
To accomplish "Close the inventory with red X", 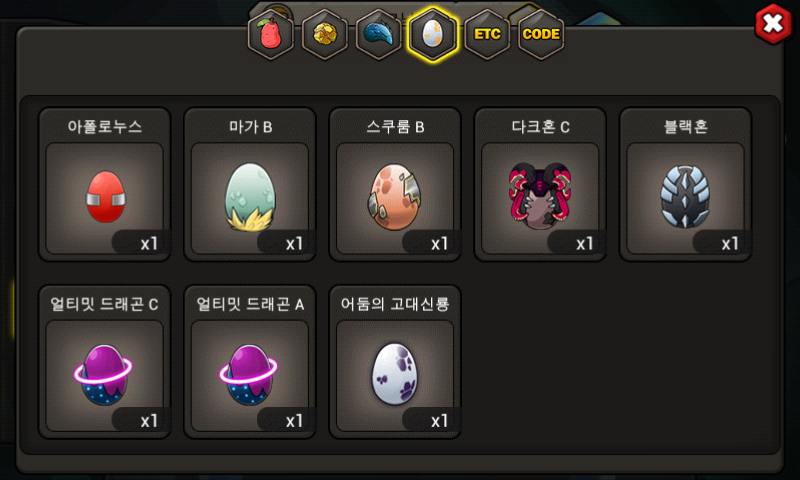I will (x=773, y=23).
